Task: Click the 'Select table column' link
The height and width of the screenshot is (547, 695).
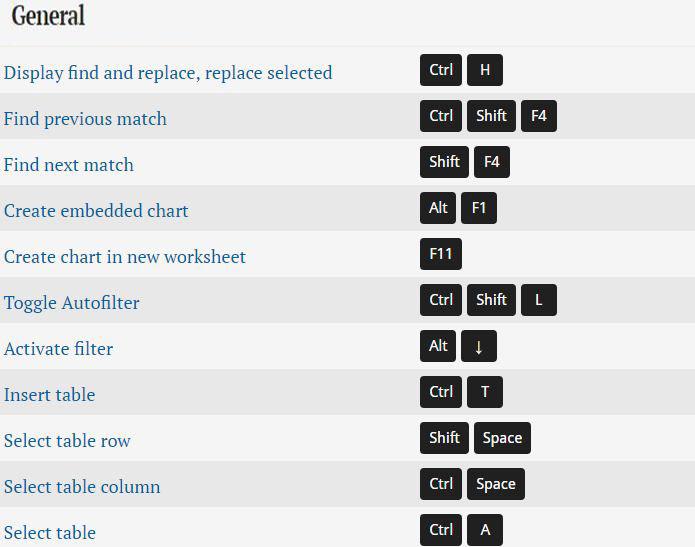Action: pyautogui.click(x=82, y=487)
